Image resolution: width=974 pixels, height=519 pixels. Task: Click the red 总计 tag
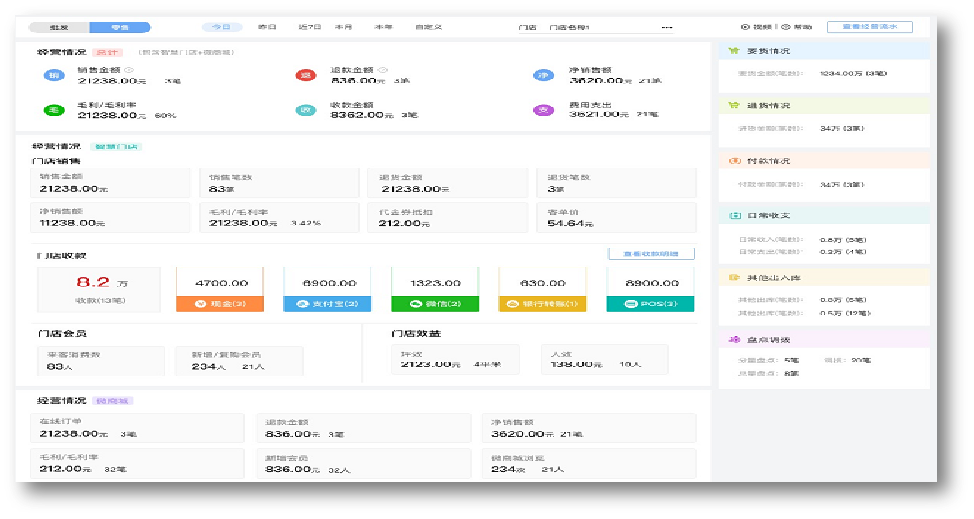pyautogui.click(x=107, y=53)
